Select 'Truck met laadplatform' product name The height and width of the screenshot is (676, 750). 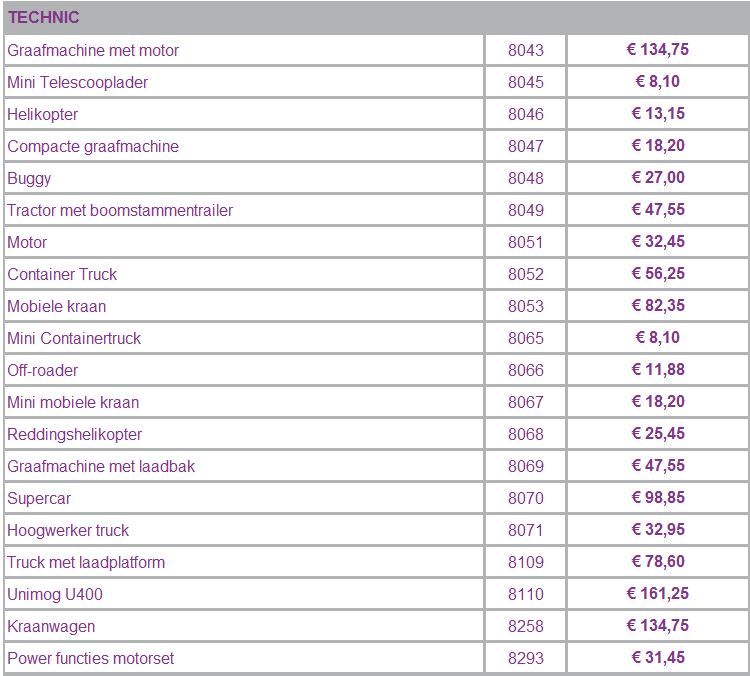click(86, 563)
